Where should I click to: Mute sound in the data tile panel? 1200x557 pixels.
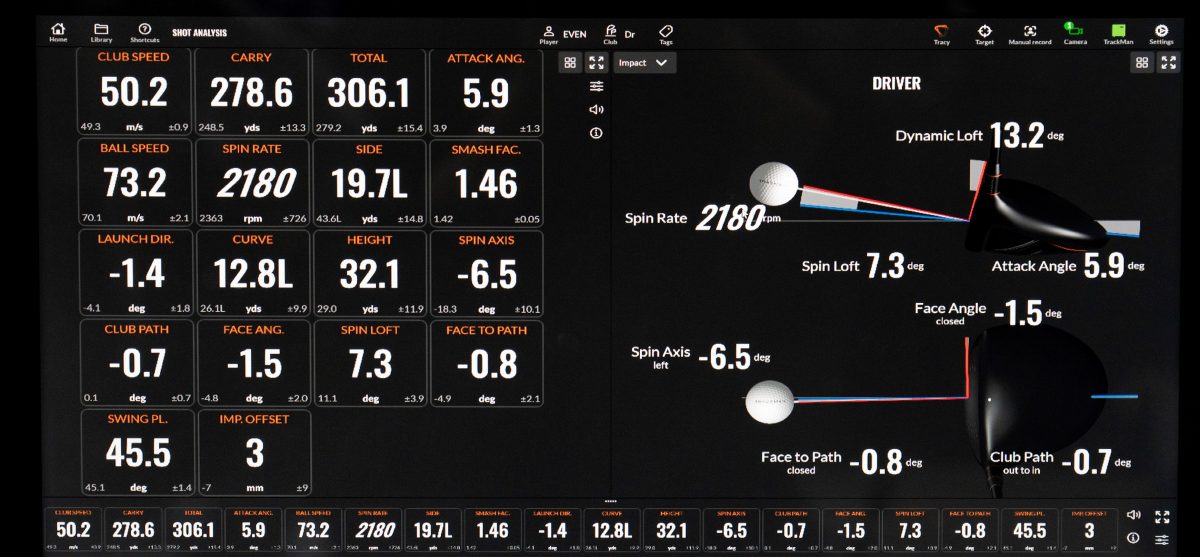[596, 109]
